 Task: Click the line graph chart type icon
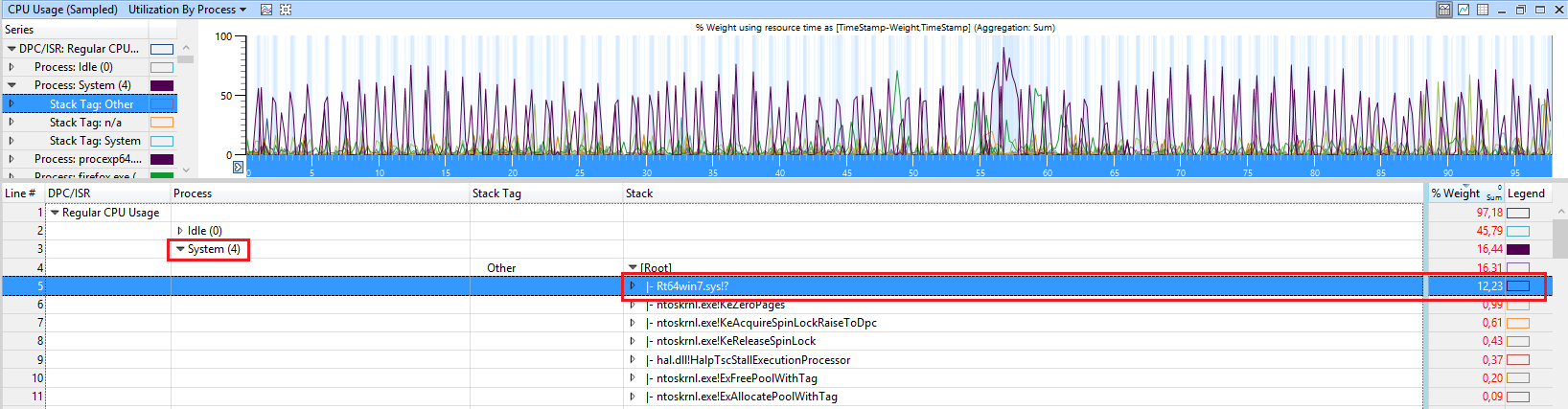click(x=266, y=10)
